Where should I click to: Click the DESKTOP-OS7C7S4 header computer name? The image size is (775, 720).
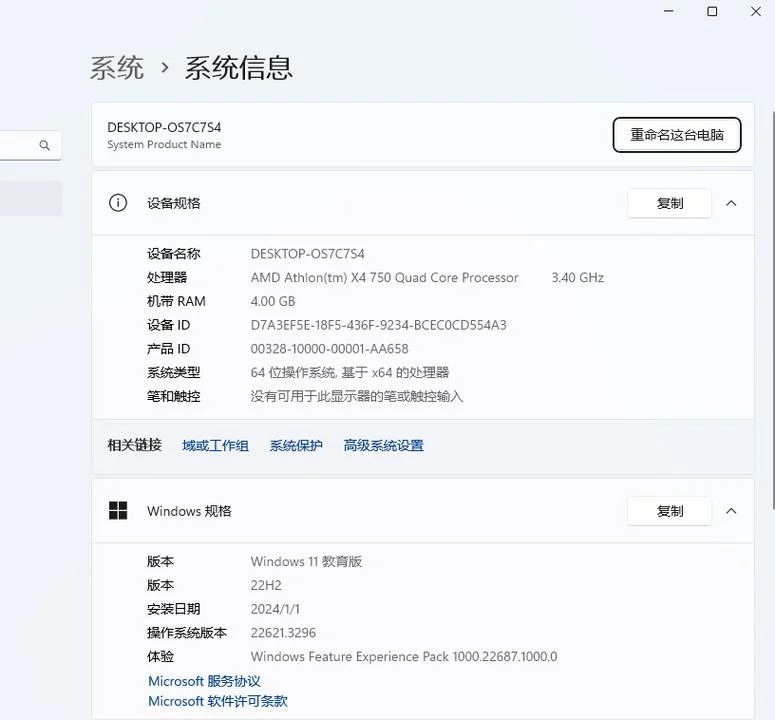(x=164, y=127)
